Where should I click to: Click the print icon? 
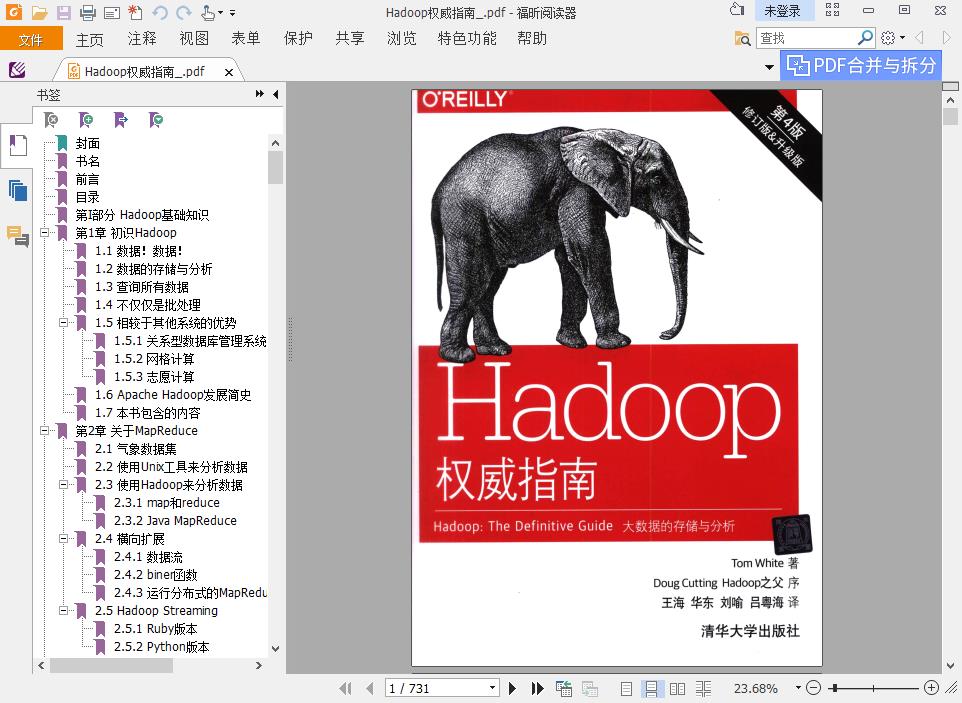tap(88, 12)
